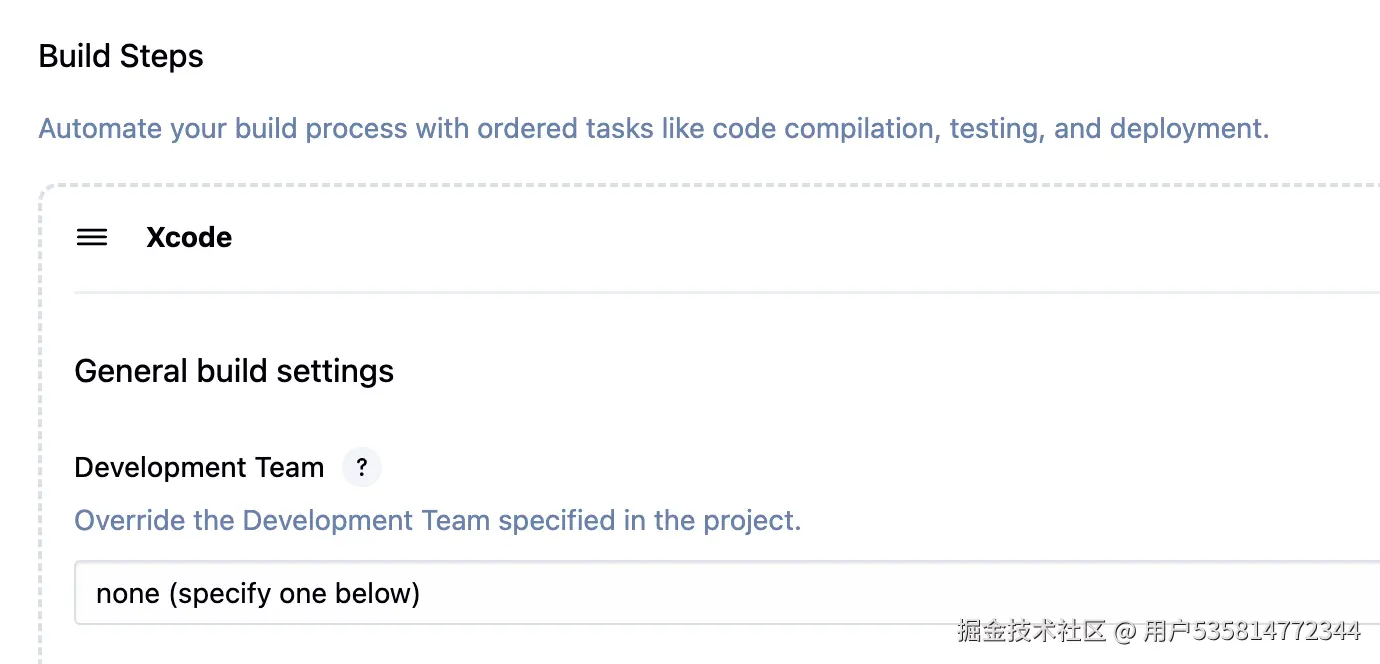Click the 用户535814772344 username watermark
Viewport: 1380px width, 664px height.
[1252, 631]
